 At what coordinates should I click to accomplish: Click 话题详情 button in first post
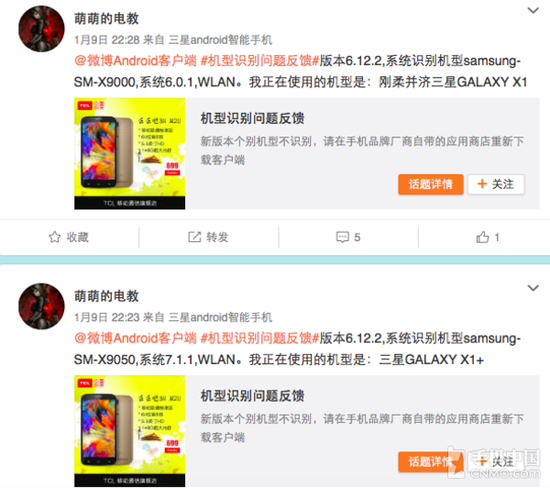(x=431, y=184)
